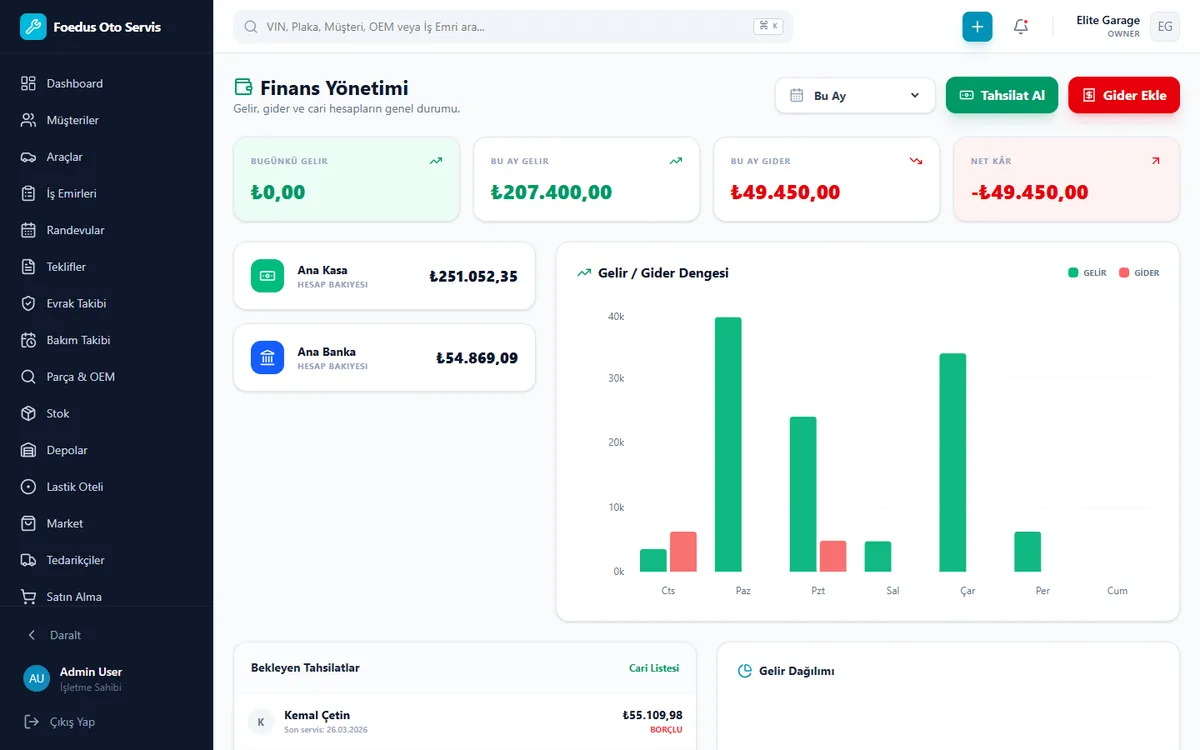The width and height of the screenshot is (1200, 750).
Task: Click the Ana Banka balance ₺54.869,09
Action: point(477,358)
